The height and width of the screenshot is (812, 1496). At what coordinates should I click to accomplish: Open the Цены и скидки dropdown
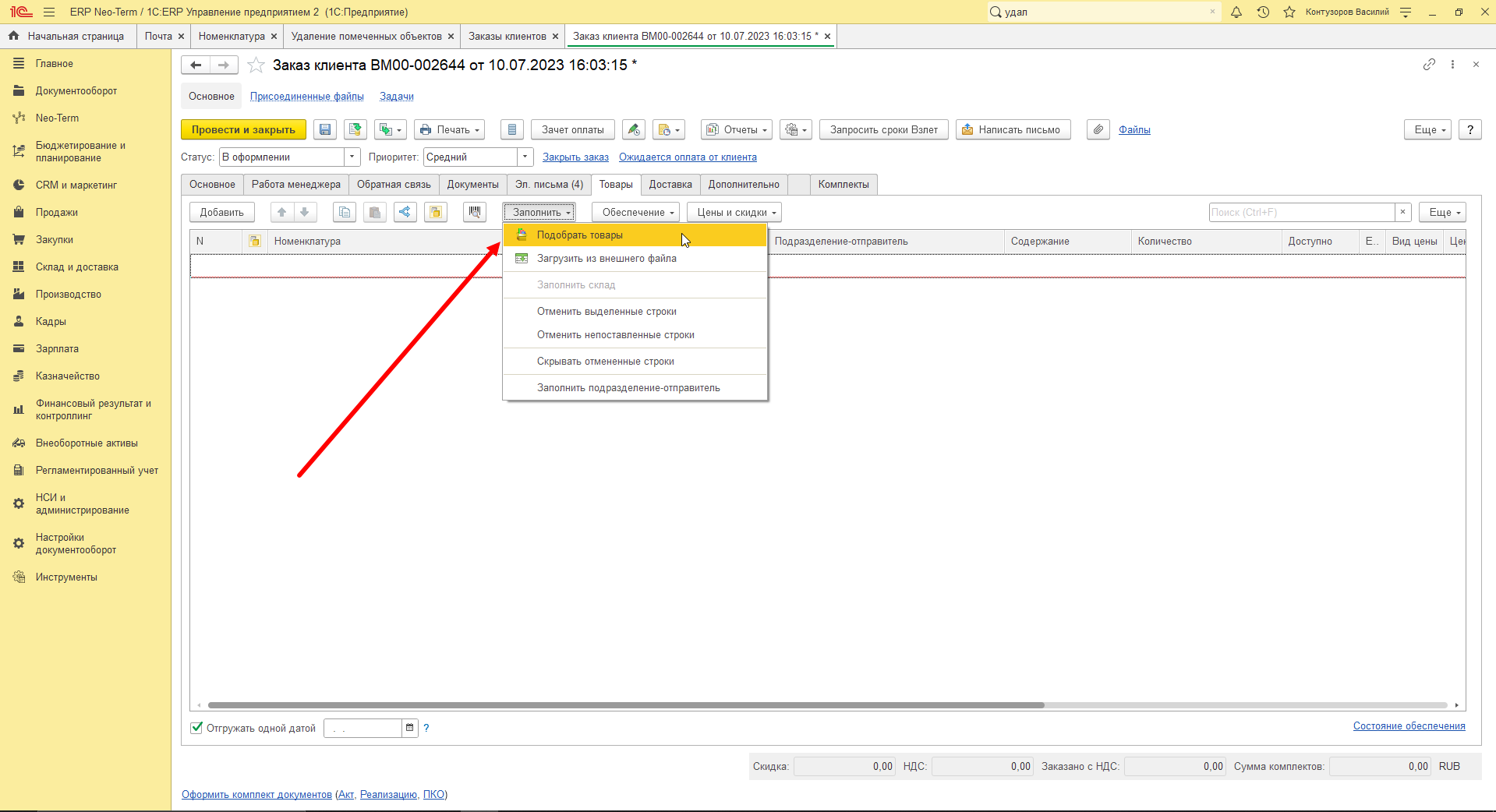pyautogui.click(x=734, y=212)
